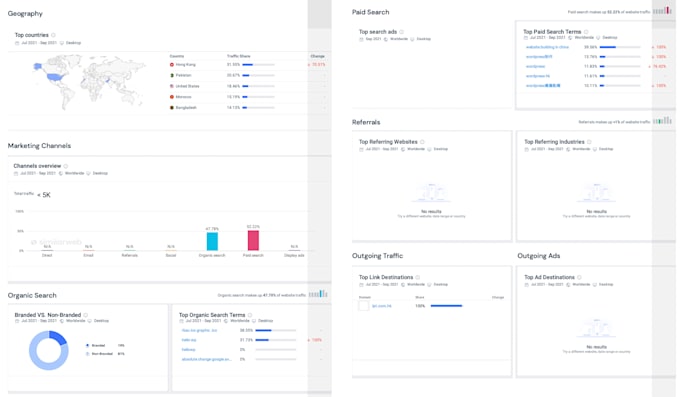Screen dimensions: 680x397
Task: Click the Paid search bar in channels chart
Action: tap(253, 240)
